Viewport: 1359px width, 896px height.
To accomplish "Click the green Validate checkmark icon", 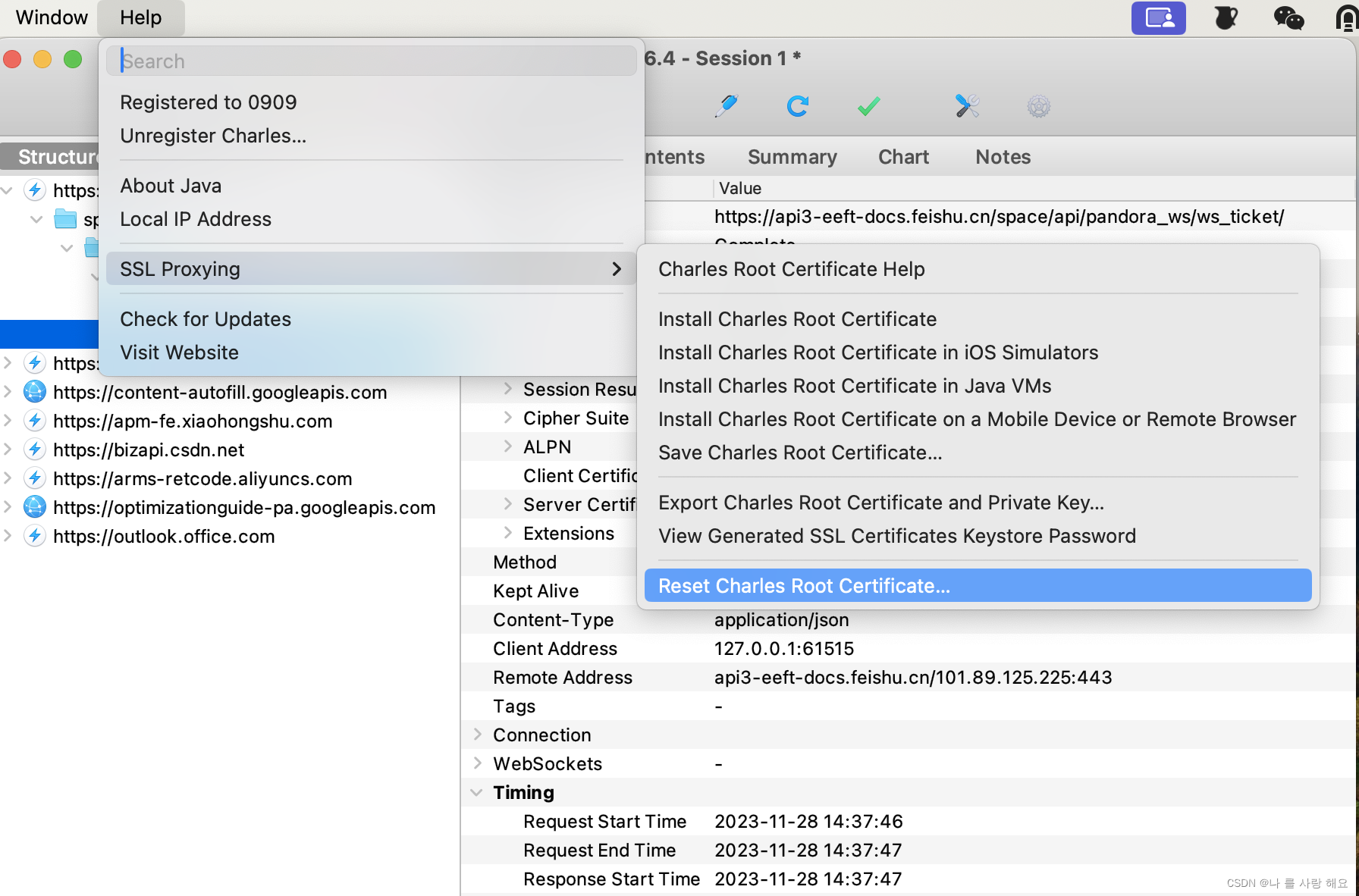I will coord(869,105).
